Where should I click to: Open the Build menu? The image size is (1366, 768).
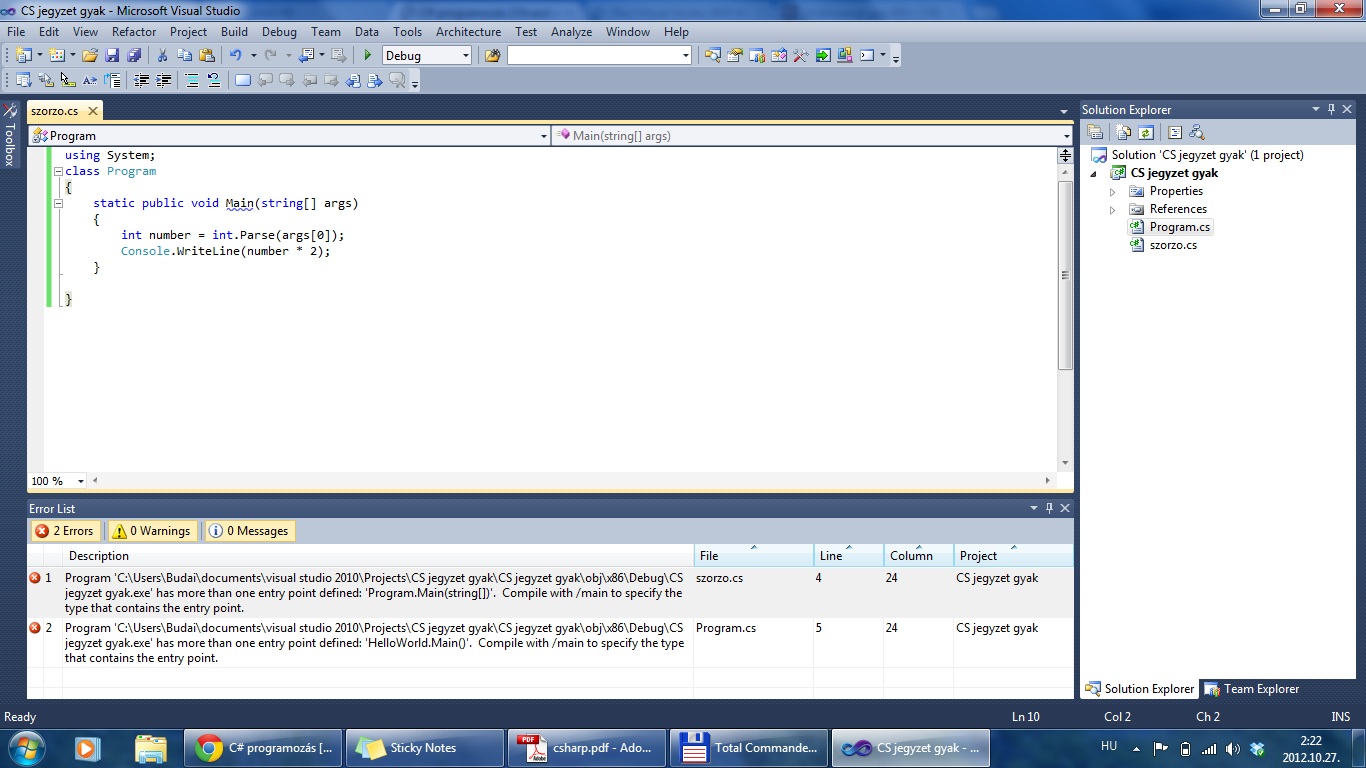click(234, 32)
